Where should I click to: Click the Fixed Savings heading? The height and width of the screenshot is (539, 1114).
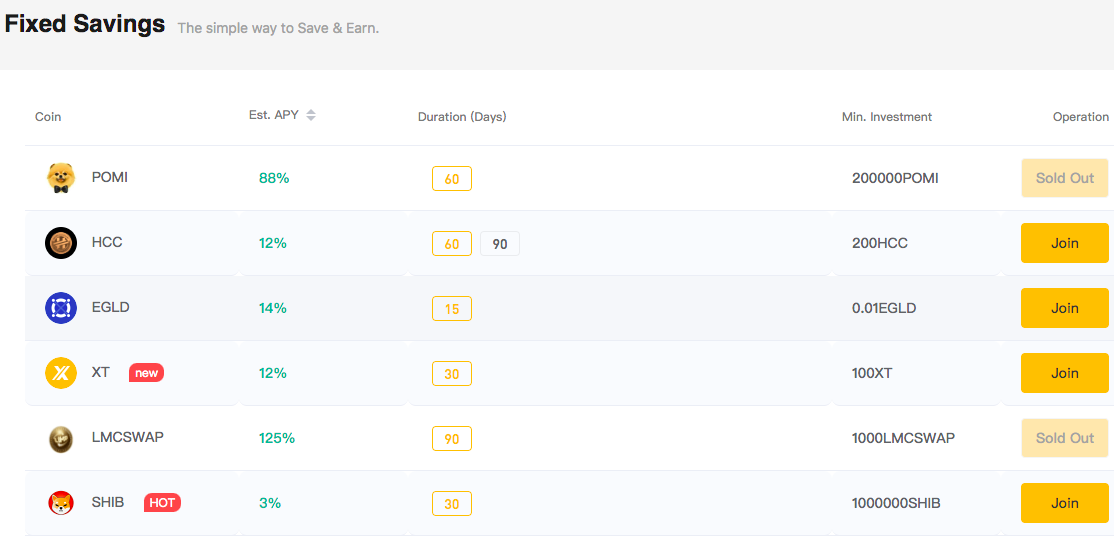point(85,23)
